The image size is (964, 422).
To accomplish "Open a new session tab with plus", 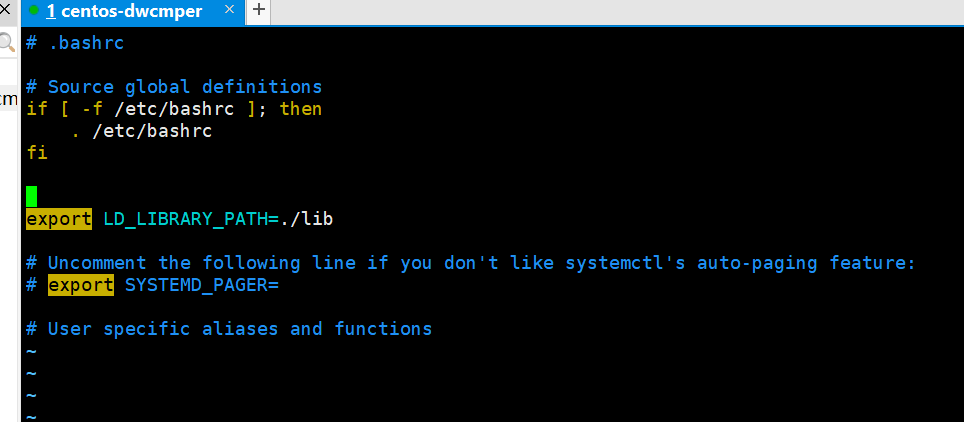I will [259, 11].
